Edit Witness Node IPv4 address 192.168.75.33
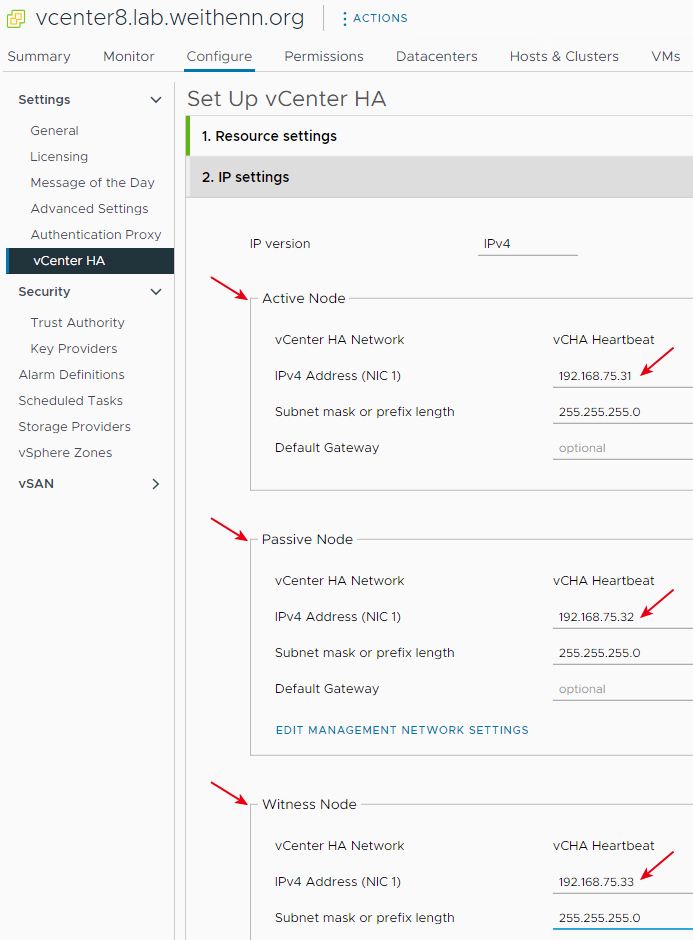Viewport: 693px width, 940px height. click(x=623, y=882)
